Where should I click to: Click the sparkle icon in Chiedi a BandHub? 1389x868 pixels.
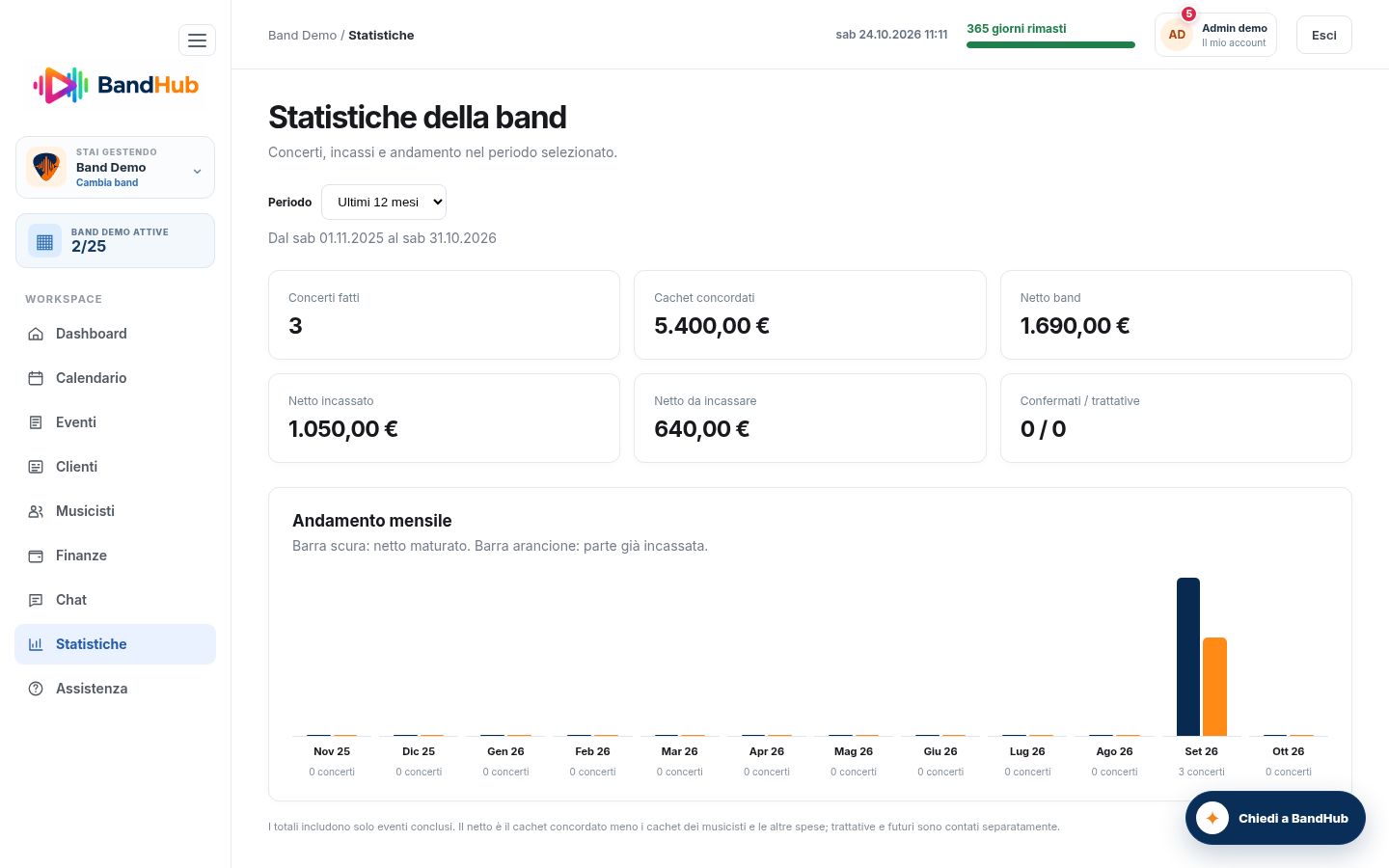tap(1212, 818)
